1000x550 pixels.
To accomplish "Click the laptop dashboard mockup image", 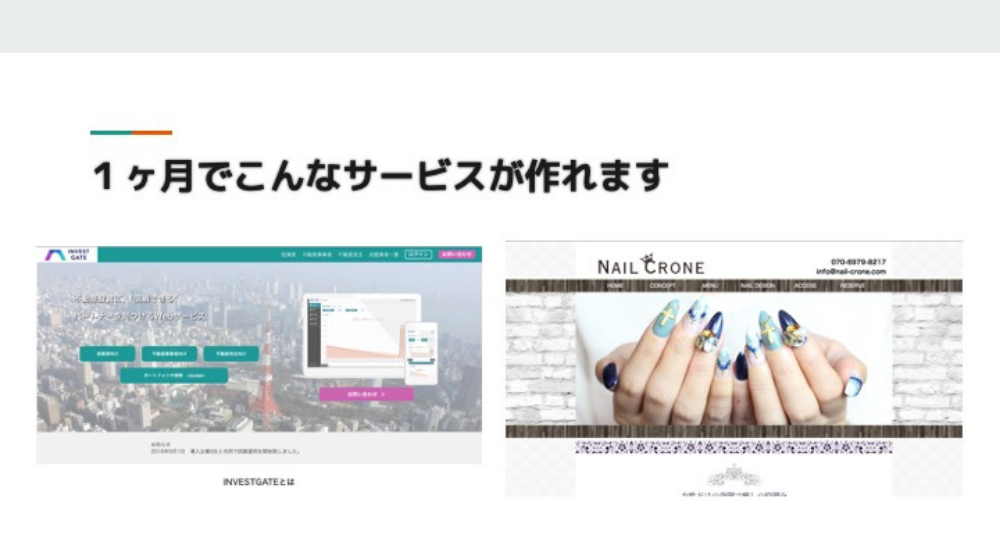I will pyautogui.click(x=355, y=328).
